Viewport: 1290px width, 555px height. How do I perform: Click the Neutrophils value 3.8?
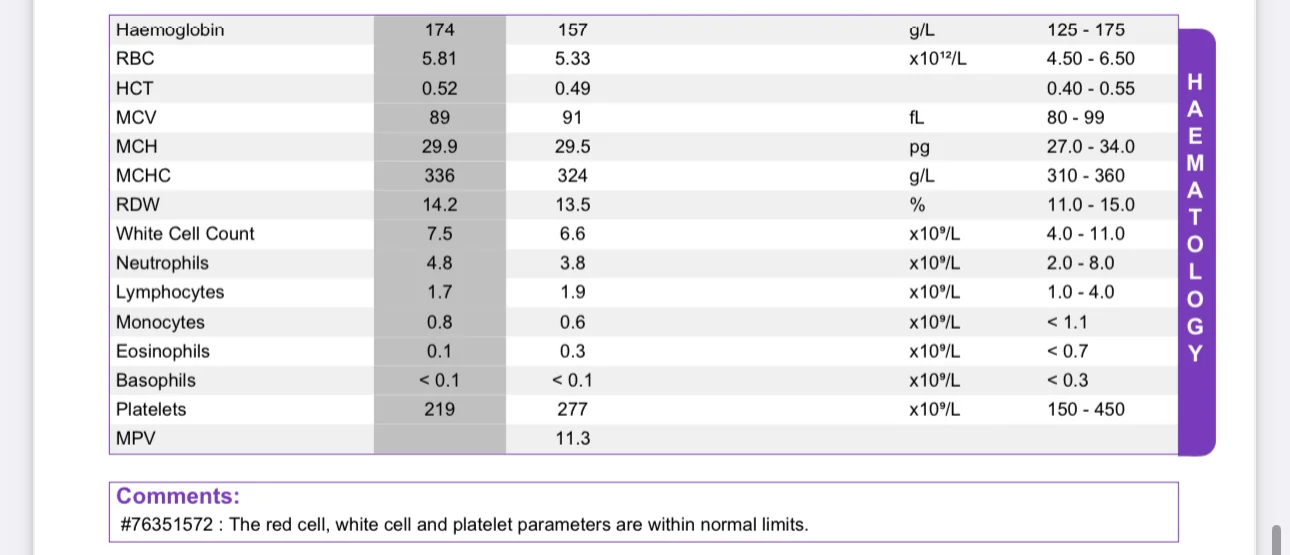point(572,263)
